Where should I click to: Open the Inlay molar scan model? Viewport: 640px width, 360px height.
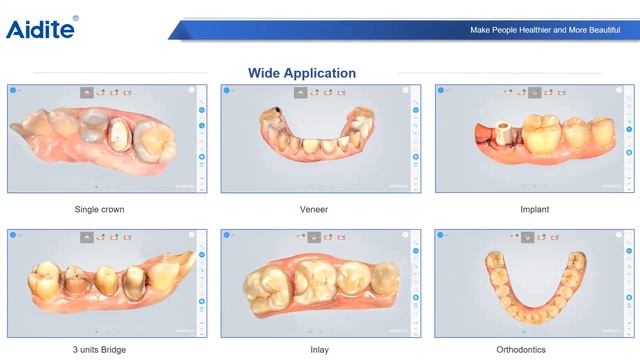click(322, 286)
